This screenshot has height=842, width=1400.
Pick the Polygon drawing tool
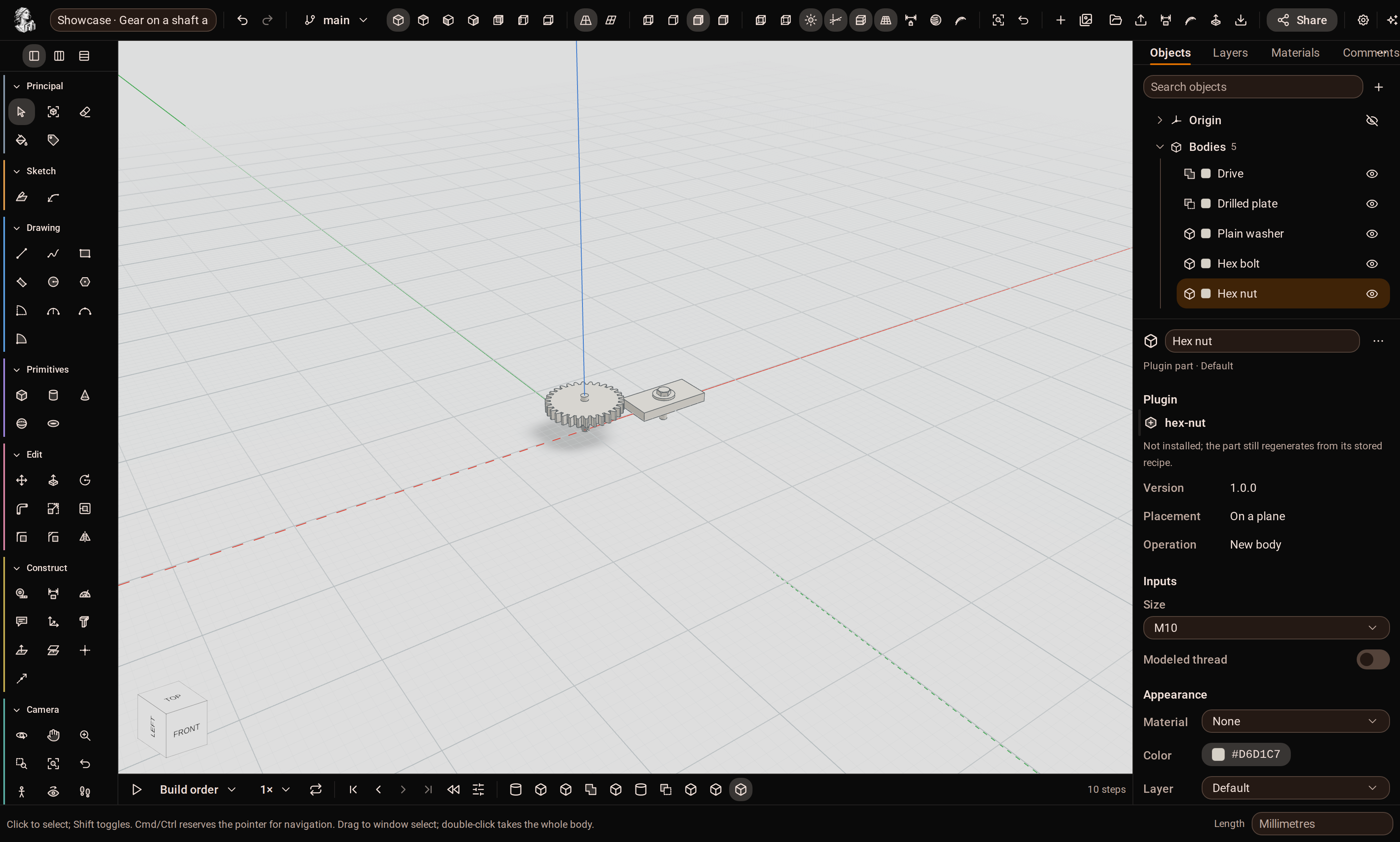pos(85,282)
